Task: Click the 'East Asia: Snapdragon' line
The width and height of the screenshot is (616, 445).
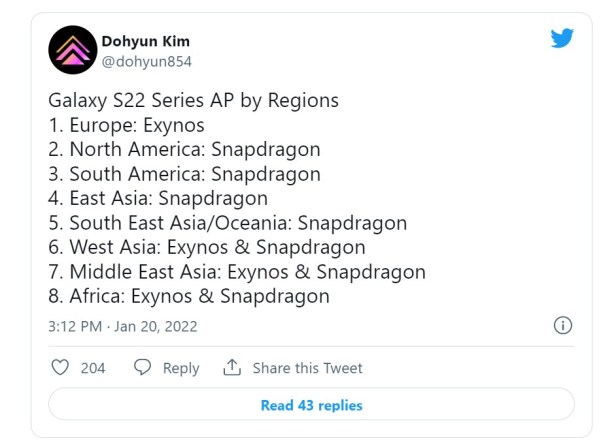Action: (158, 198)
